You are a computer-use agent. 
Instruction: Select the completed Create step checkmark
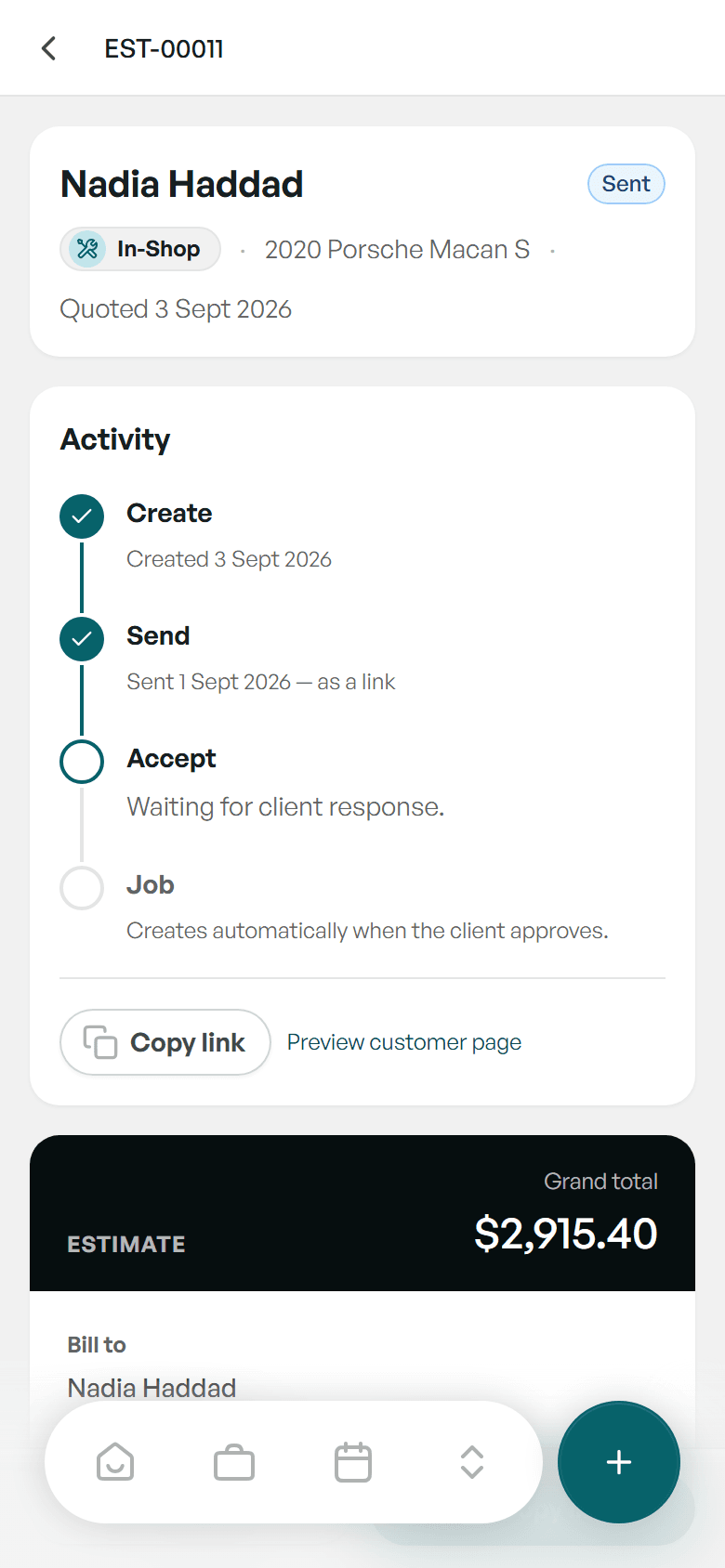[82, 516]
